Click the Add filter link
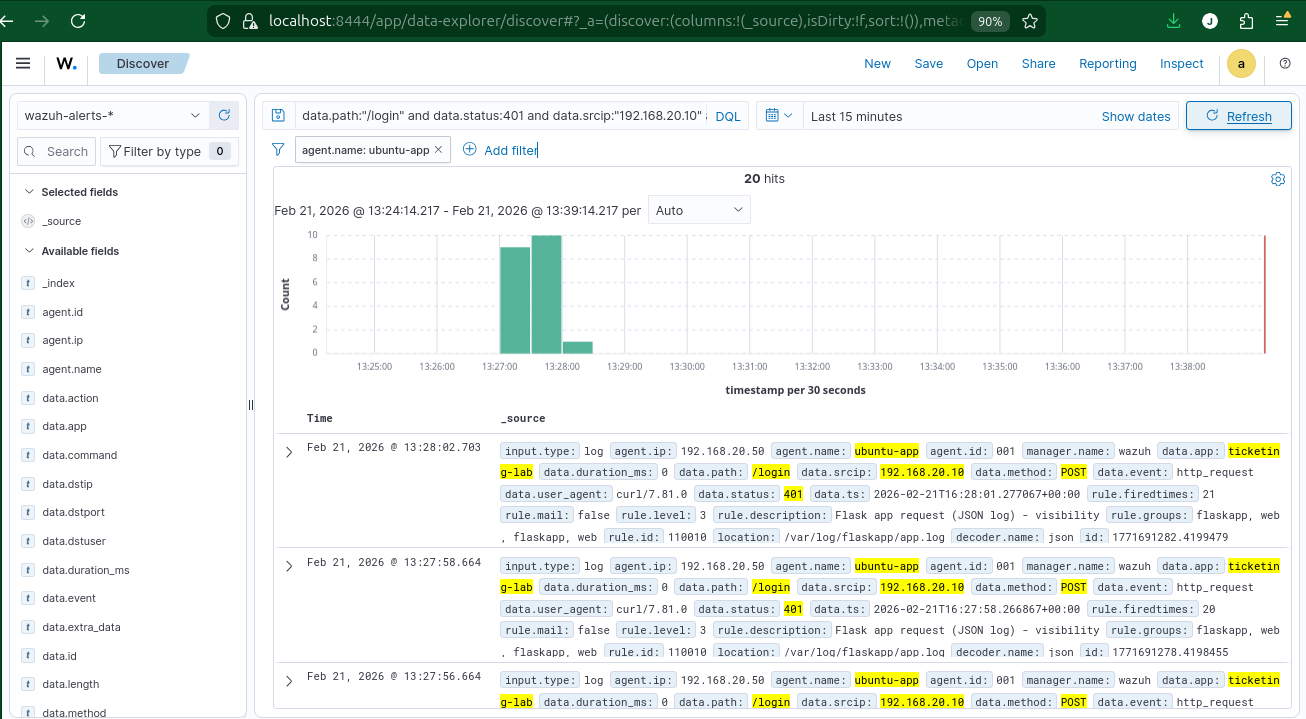Image resolution: width=1306 pixels, height=719 pixels. (x=500, y=150)
